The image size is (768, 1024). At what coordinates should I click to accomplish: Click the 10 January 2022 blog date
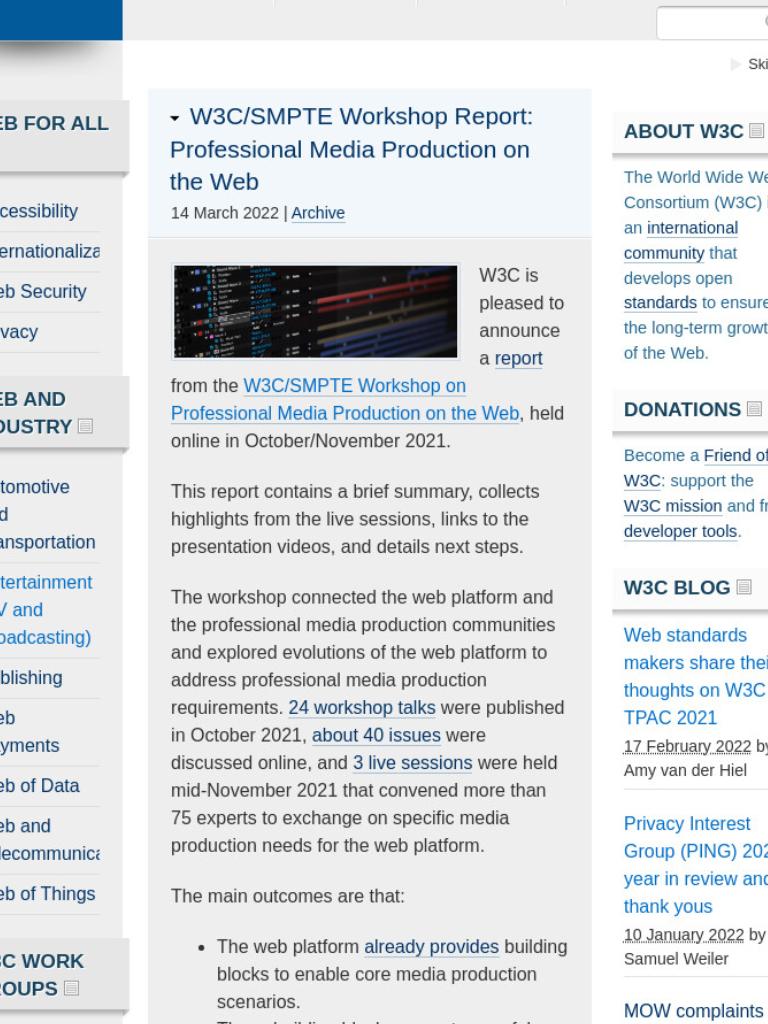coord(684,935)
